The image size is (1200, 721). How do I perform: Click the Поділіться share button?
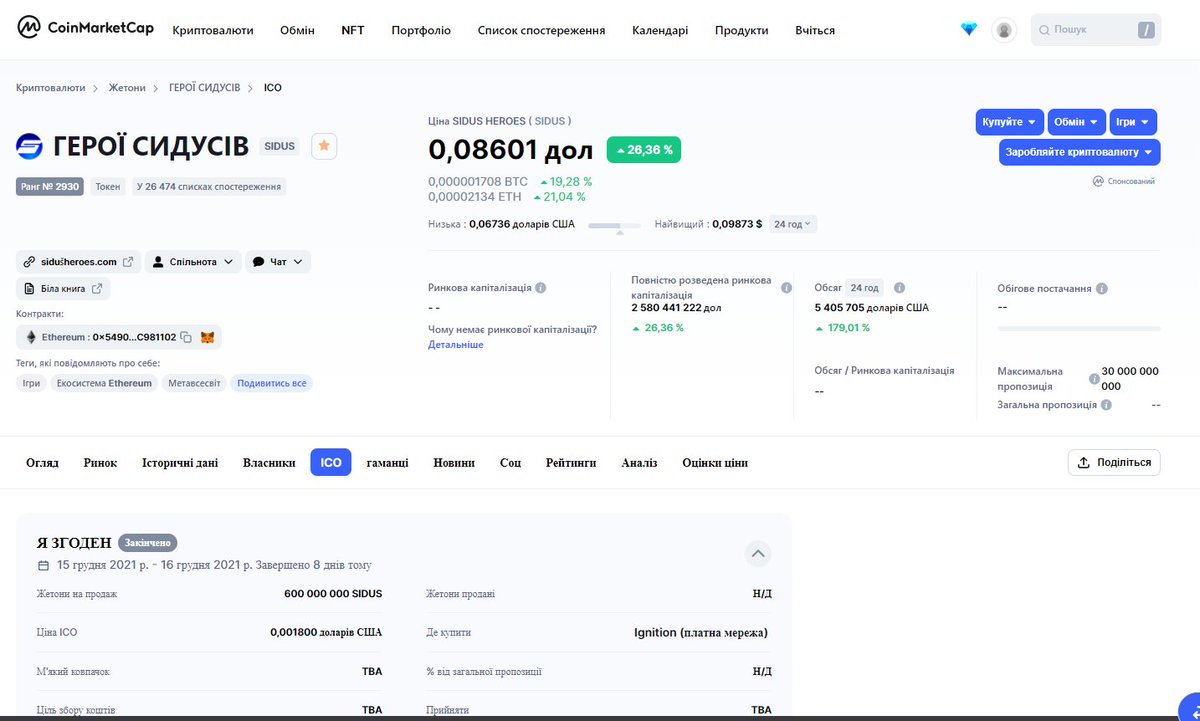(1115, 462)
